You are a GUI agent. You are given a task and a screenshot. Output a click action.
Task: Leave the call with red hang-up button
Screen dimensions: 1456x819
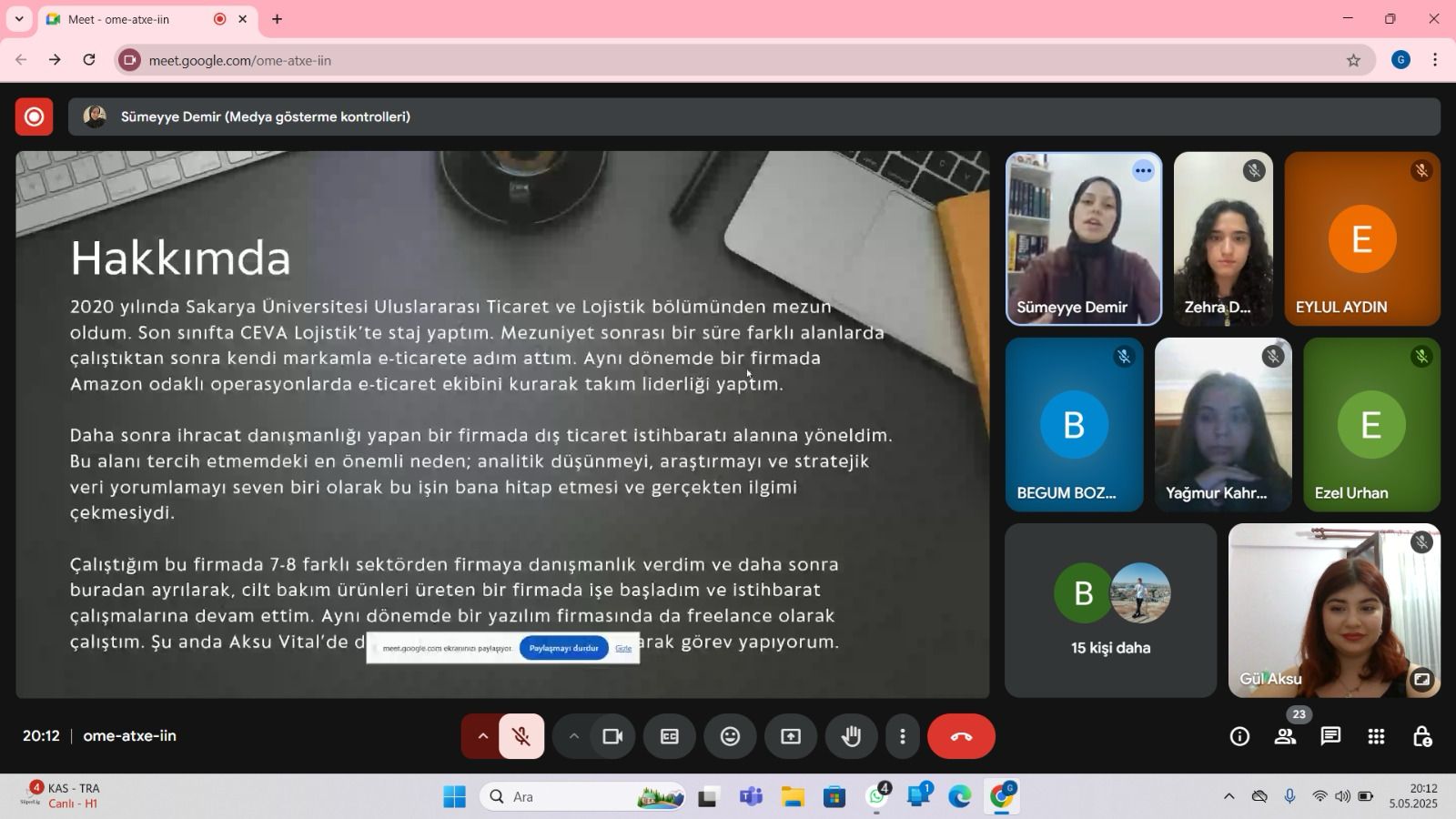coord(961,736)
